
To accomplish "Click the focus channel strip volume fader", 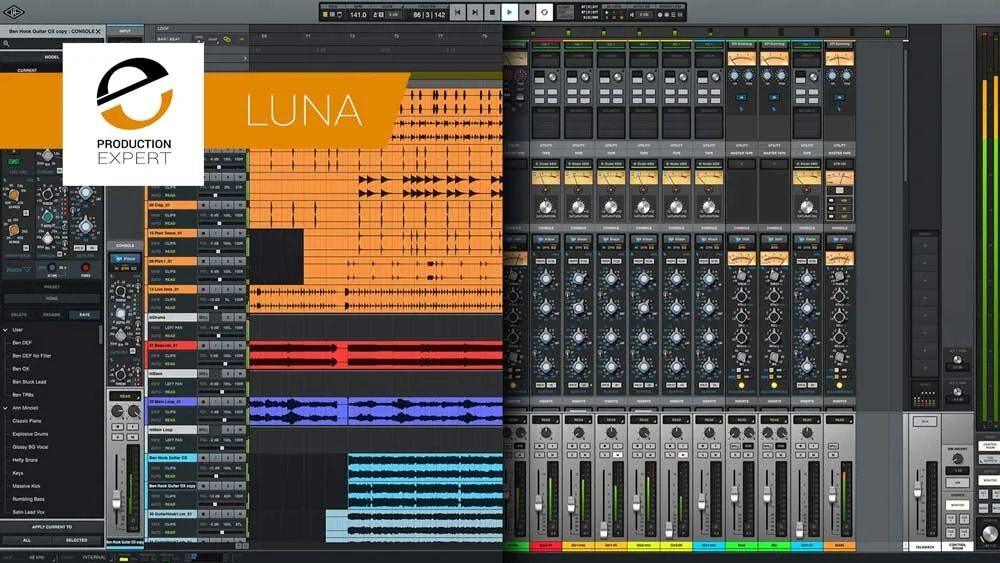I will point(116,499).
